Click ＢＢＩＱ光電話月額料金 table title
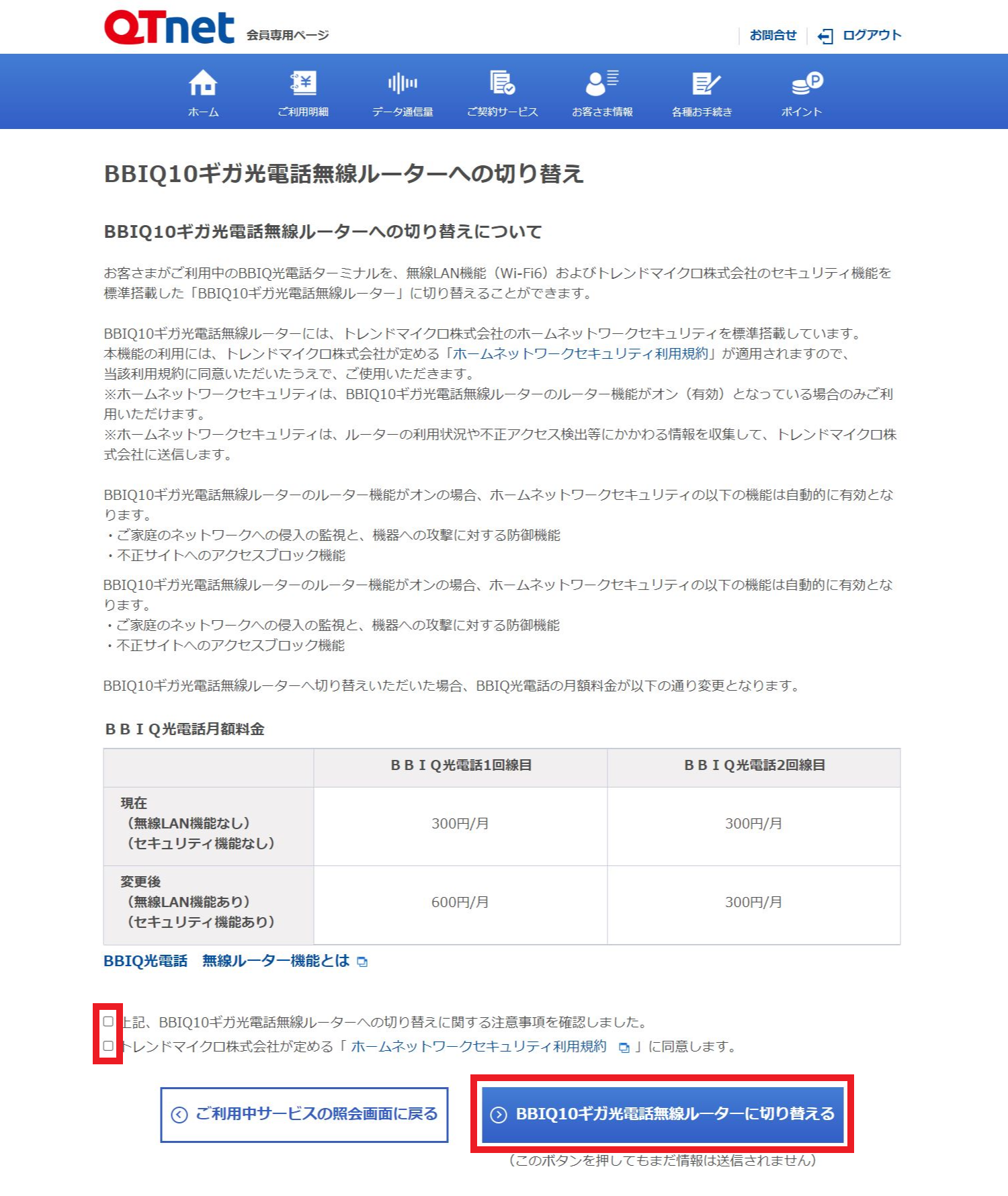This screenshot has height=1196, width=1008. click(x=185, y=729)
